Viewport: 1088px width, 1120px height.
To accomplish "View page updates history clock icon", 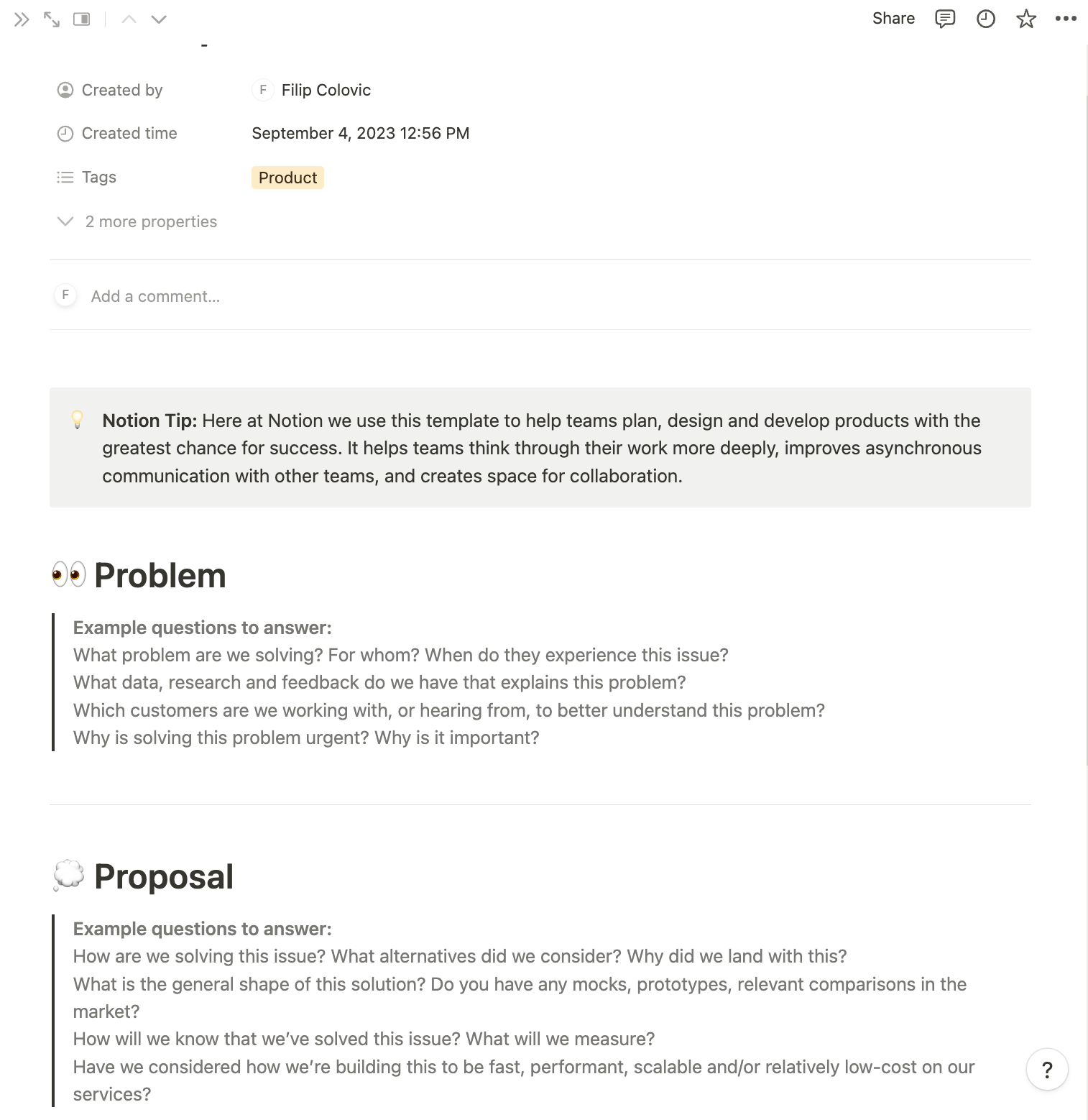I will point(986,19).
